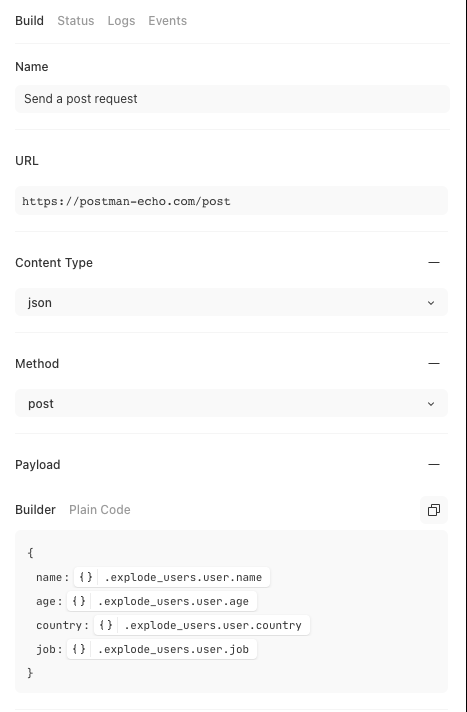Image resolution: width=467 pixels, height=712 pixels.
Task: Click the braces icon beside the country field
Action: (105, 625)
